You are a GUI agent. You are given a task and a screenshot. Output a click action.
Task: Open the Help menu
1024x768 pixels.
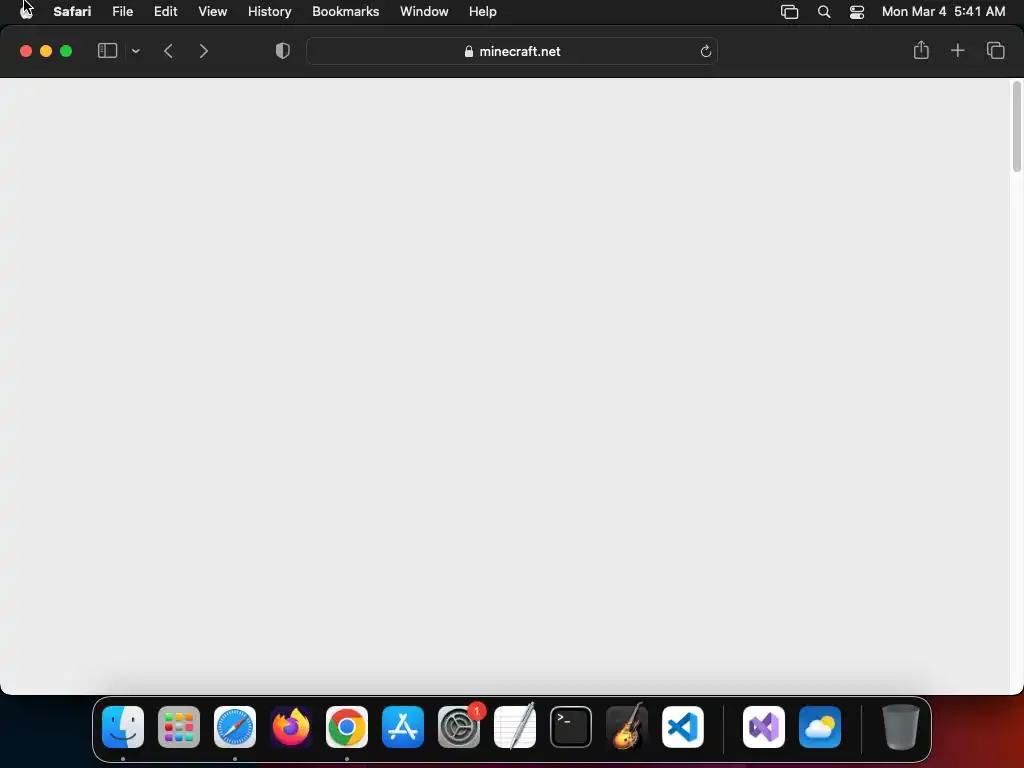click(x=483, y=11)
